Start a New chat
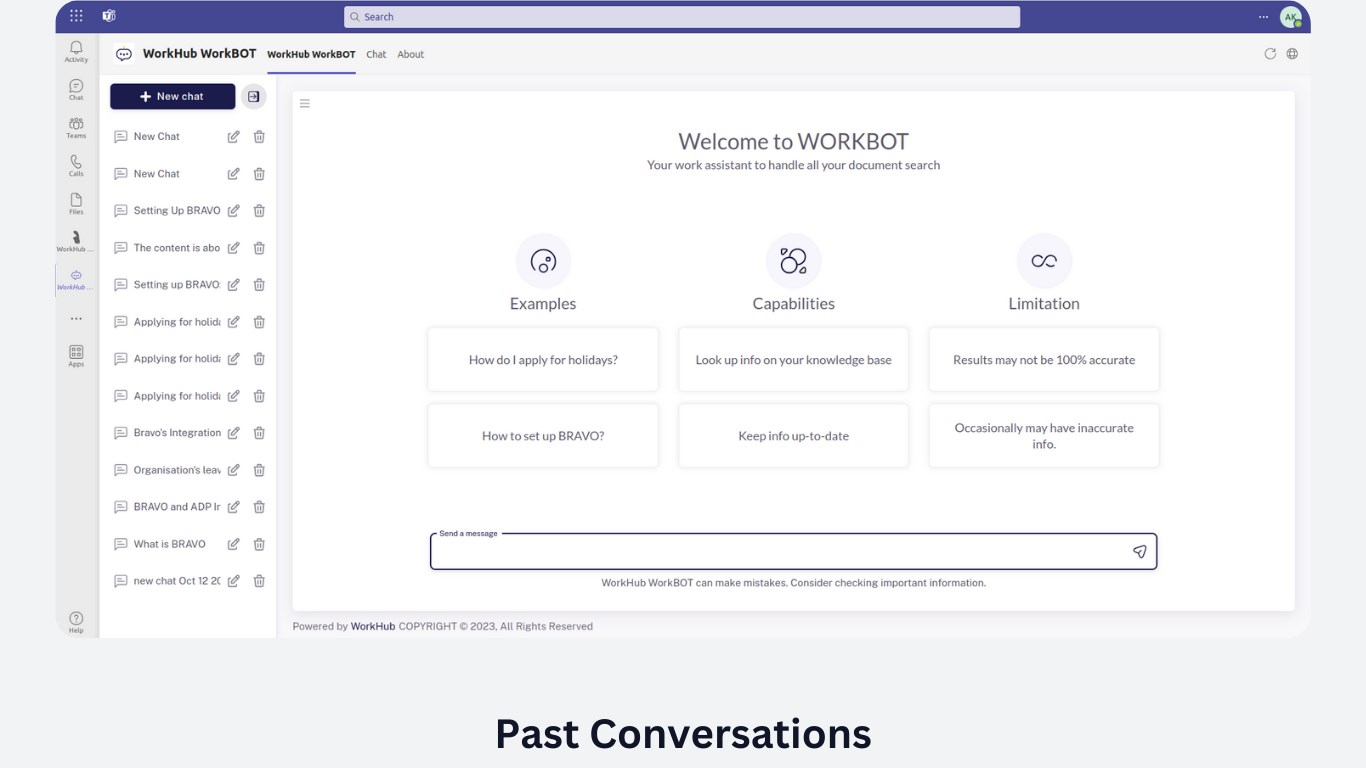 172,96
